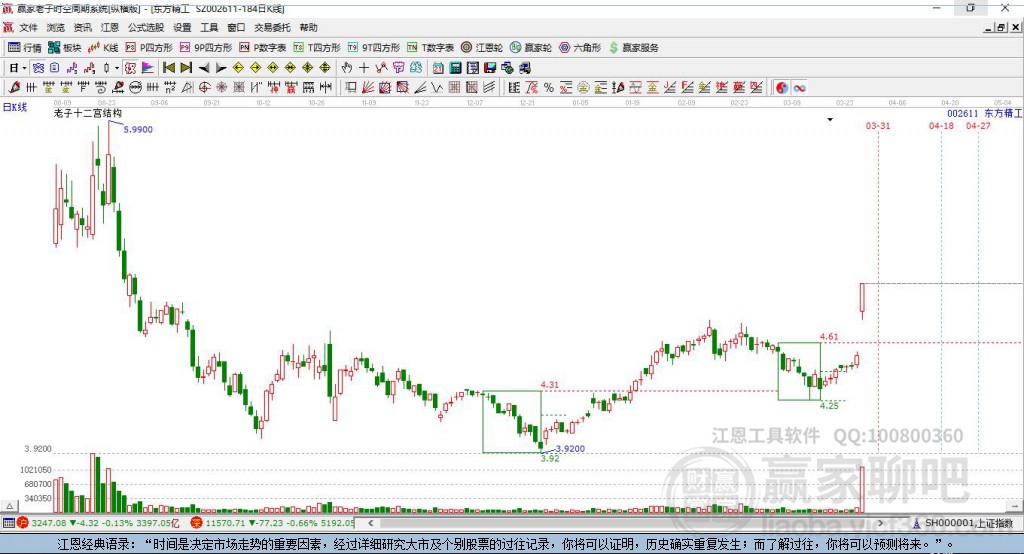Image resolution: width=1024 pixels, height=554 pixels.
Task: Open the 行情 quotes view
Action: click(25, 48)
